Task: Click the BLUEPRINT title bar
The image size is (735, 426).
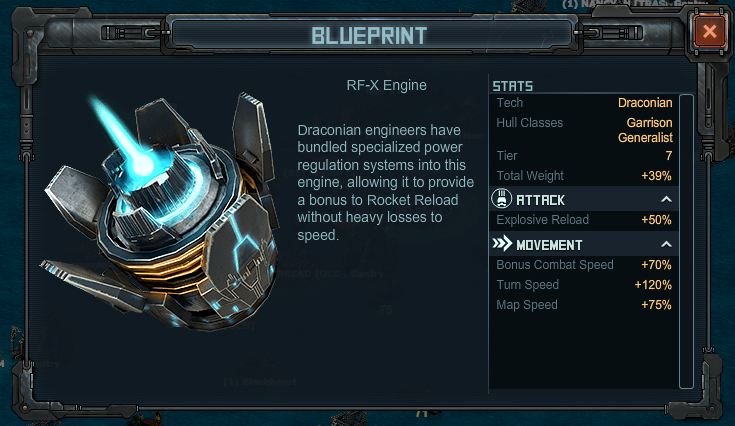Action: point(369,35)
